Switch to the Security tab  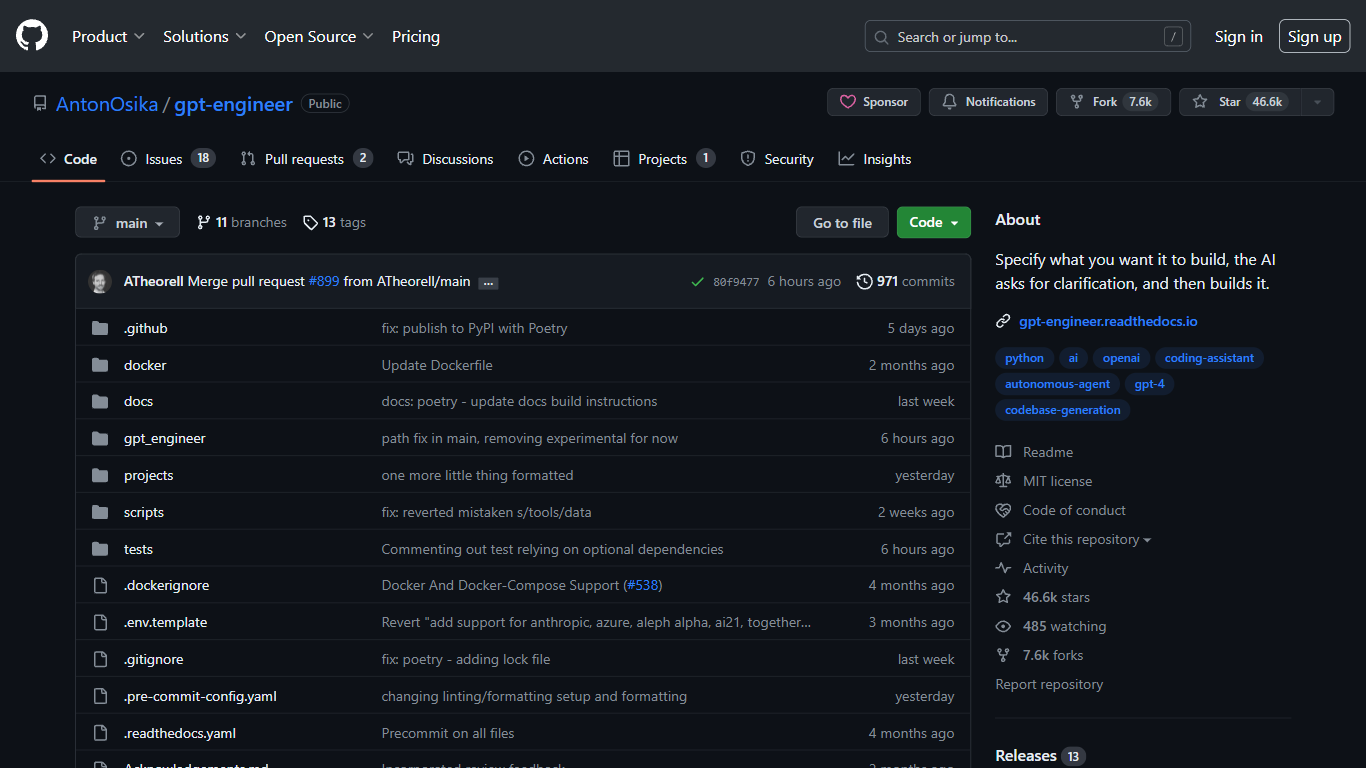pyautogui.click(x=777, y=159)
